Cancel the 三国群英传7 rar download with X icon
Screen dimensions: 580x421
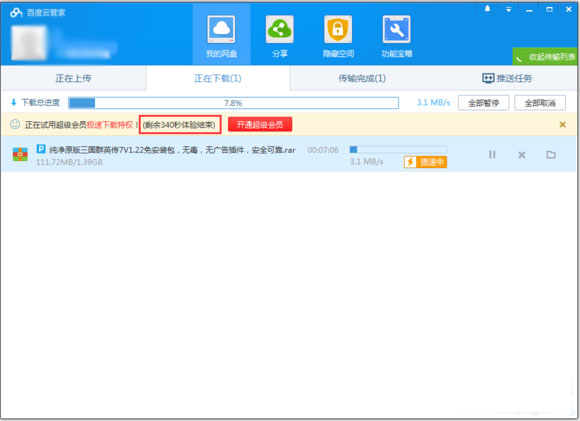point(522,155)
